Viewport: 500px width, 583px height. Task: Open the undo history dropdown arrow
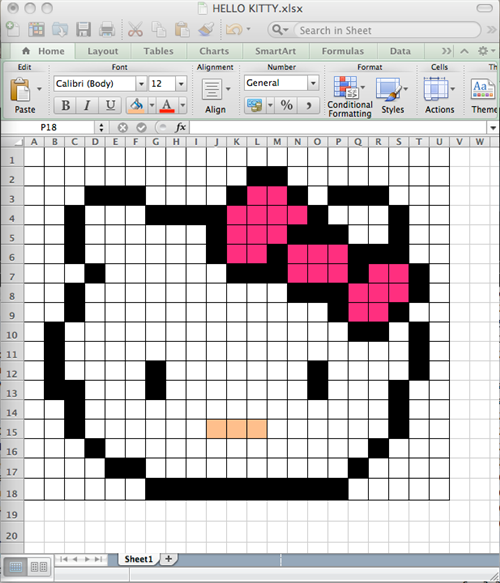[x=248, y=29]
